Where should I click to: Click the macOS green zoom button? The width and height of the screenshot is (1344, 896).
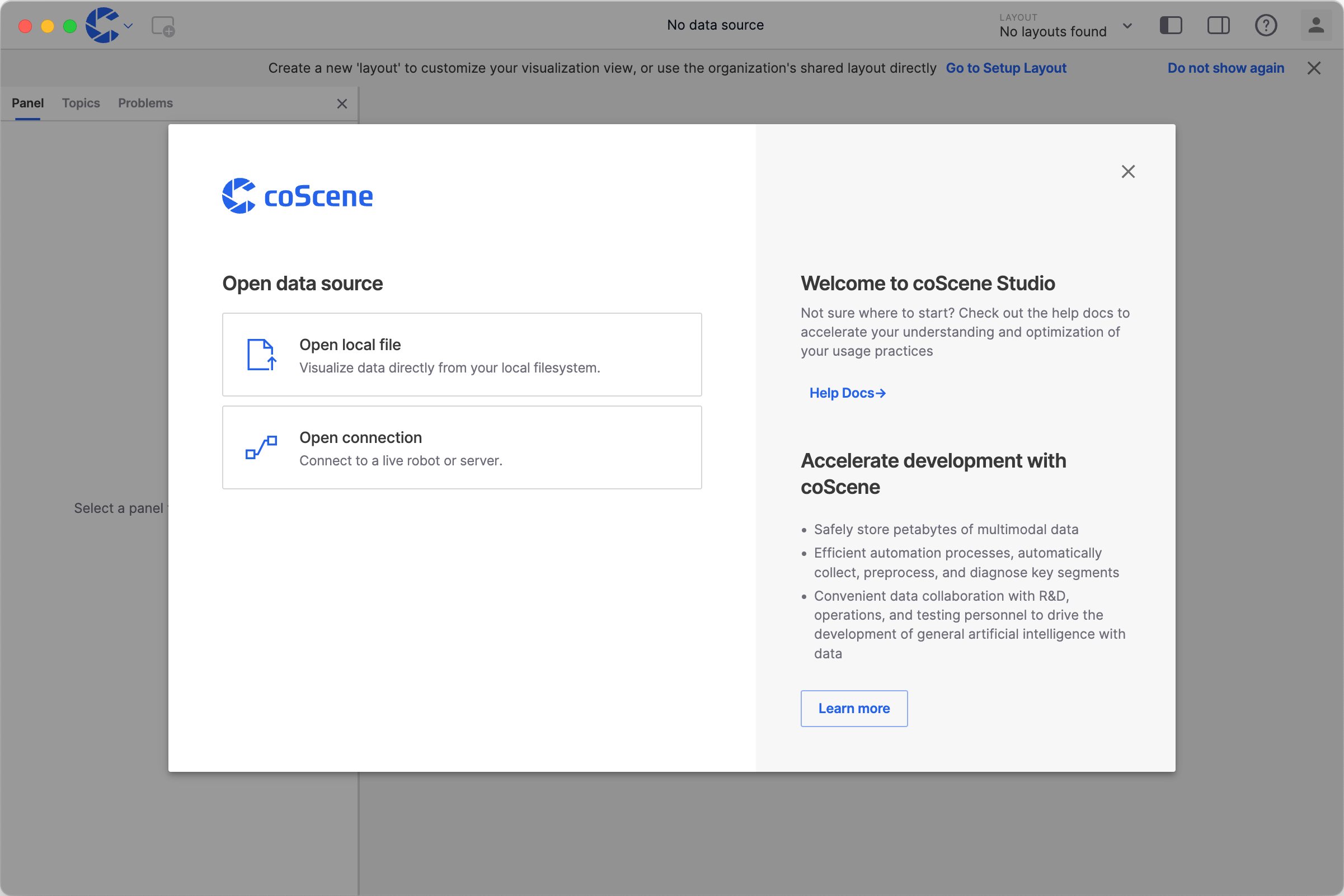coord(70,26)
